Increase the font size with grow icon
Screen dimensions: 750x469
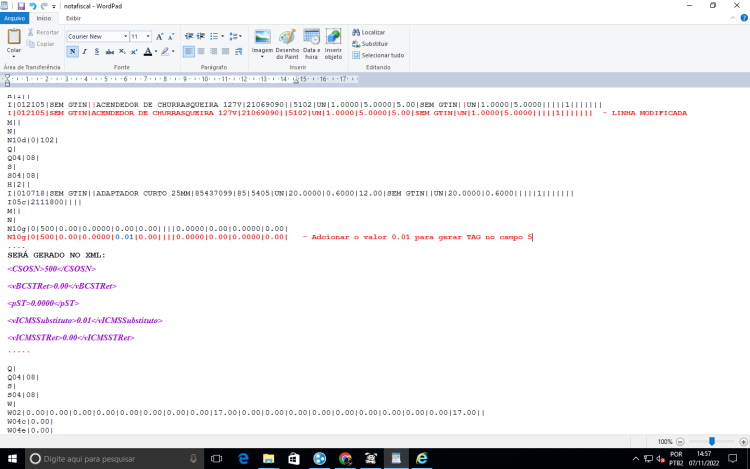tap(159, 36)
